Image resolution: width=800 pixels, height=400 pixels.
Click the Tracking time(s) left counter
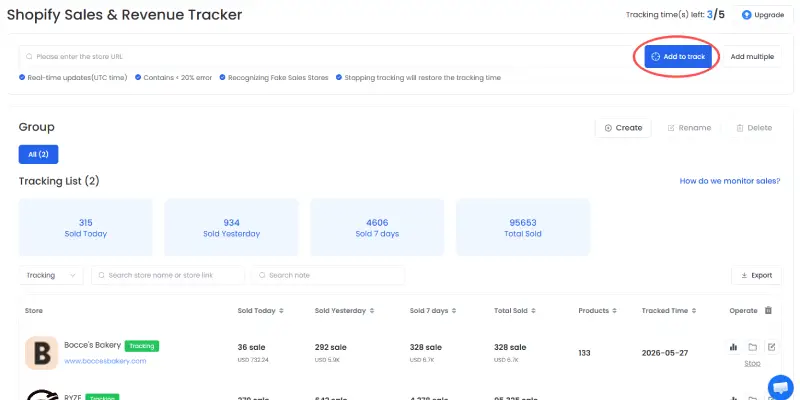[675, 15]
